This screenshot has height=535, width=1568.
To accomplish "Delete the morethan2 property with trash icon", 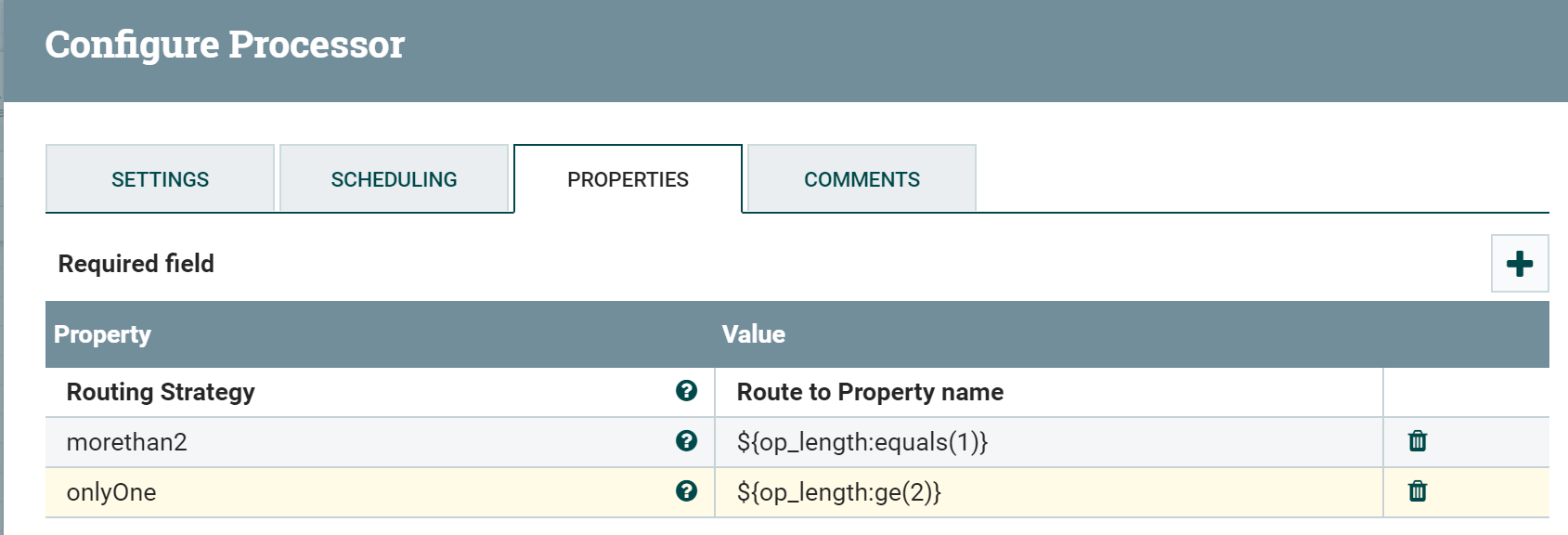I will [1417, 441].
